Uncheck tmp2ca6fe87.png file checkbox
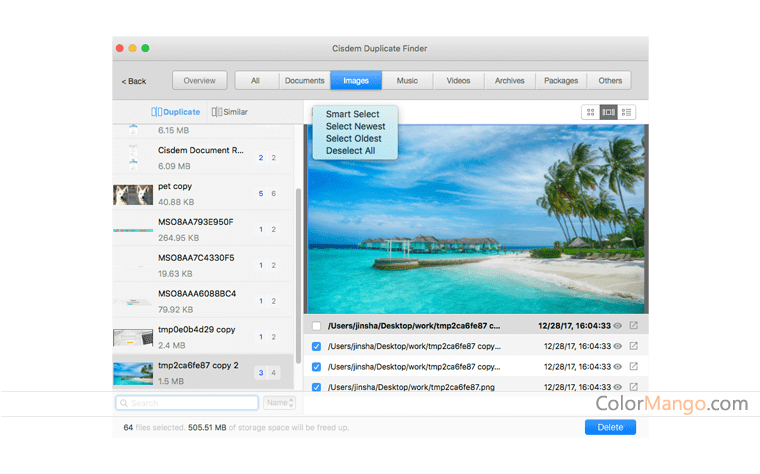Screen dimensions: 760x474 317,386
